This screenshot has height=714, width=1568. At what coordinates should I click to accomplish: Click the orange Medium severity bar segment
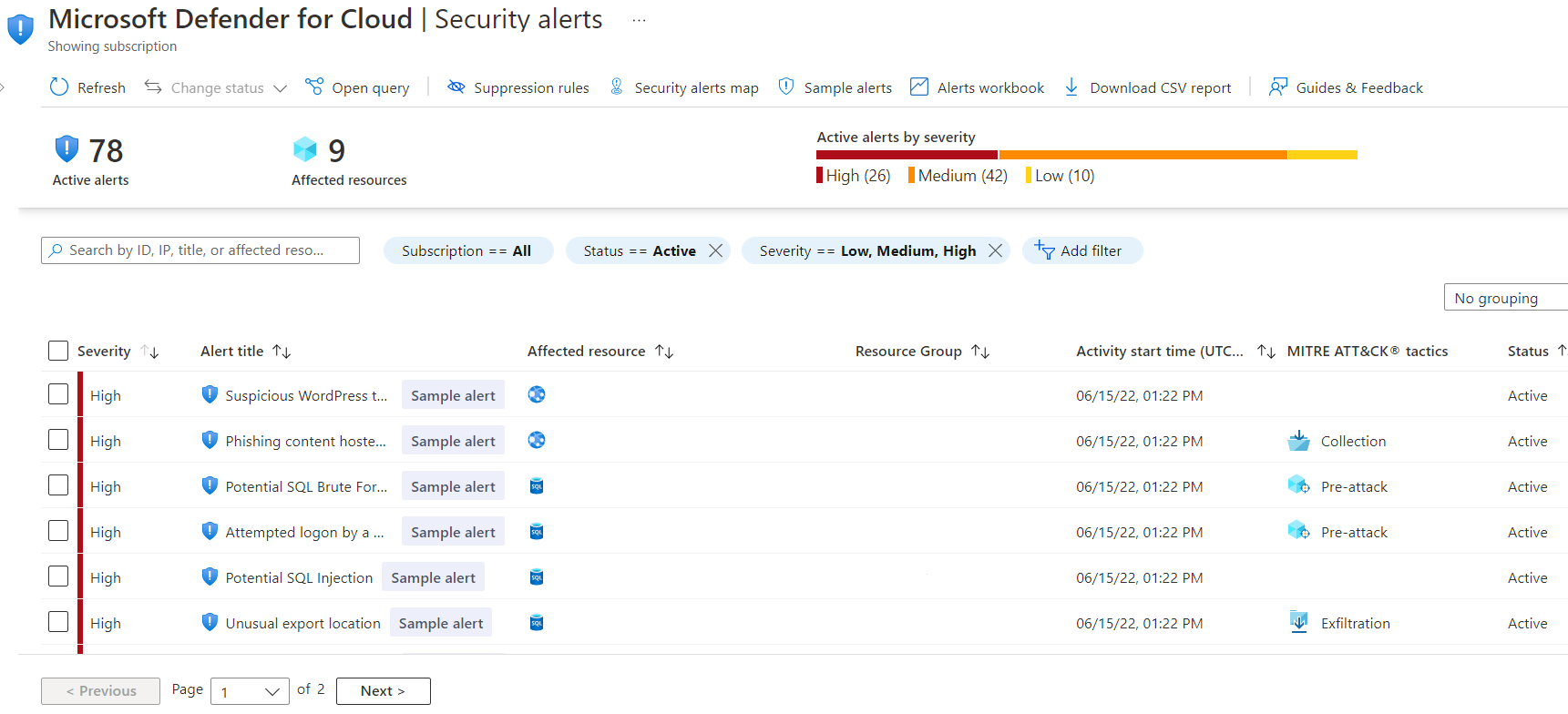click(x=1143, y=155)
